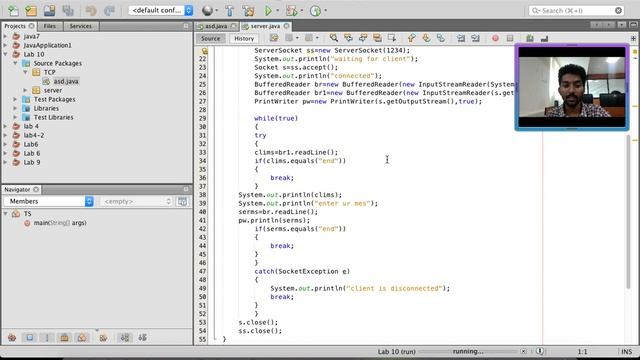Viewport: 640px width, 360px height.
Task: Toggle Bookmark in editor toolbar
Action: tap(441, 38)
